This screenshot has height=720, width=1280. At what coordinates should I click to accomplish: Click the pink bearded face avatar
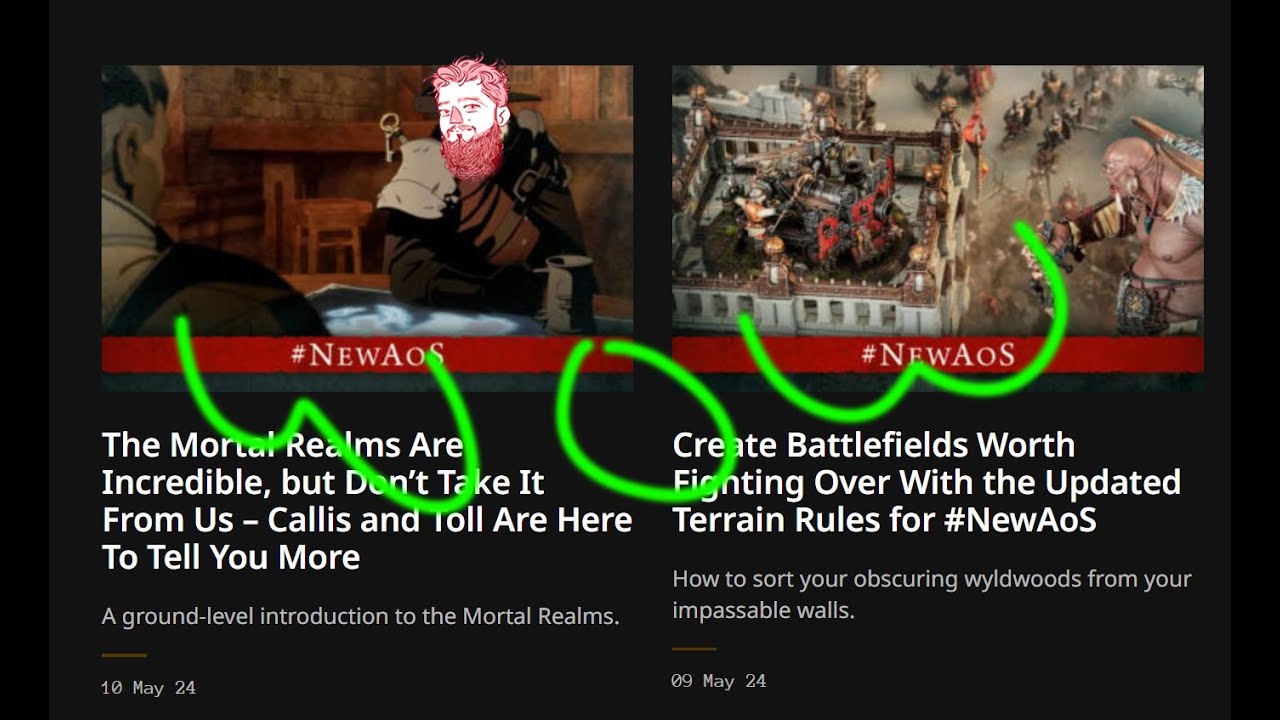[x=469, y=117]
